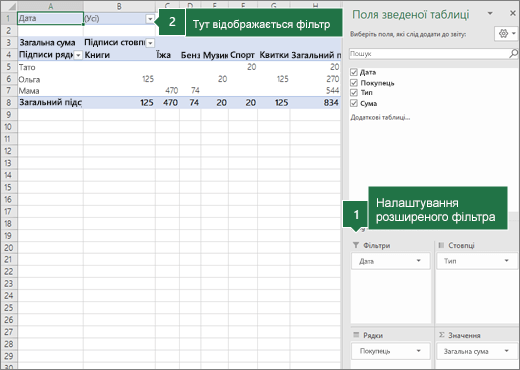Open the Tools gear icon in fields pane
This screenshot has height=370, width=520.
pyautogui.click(x=503, y=34)
